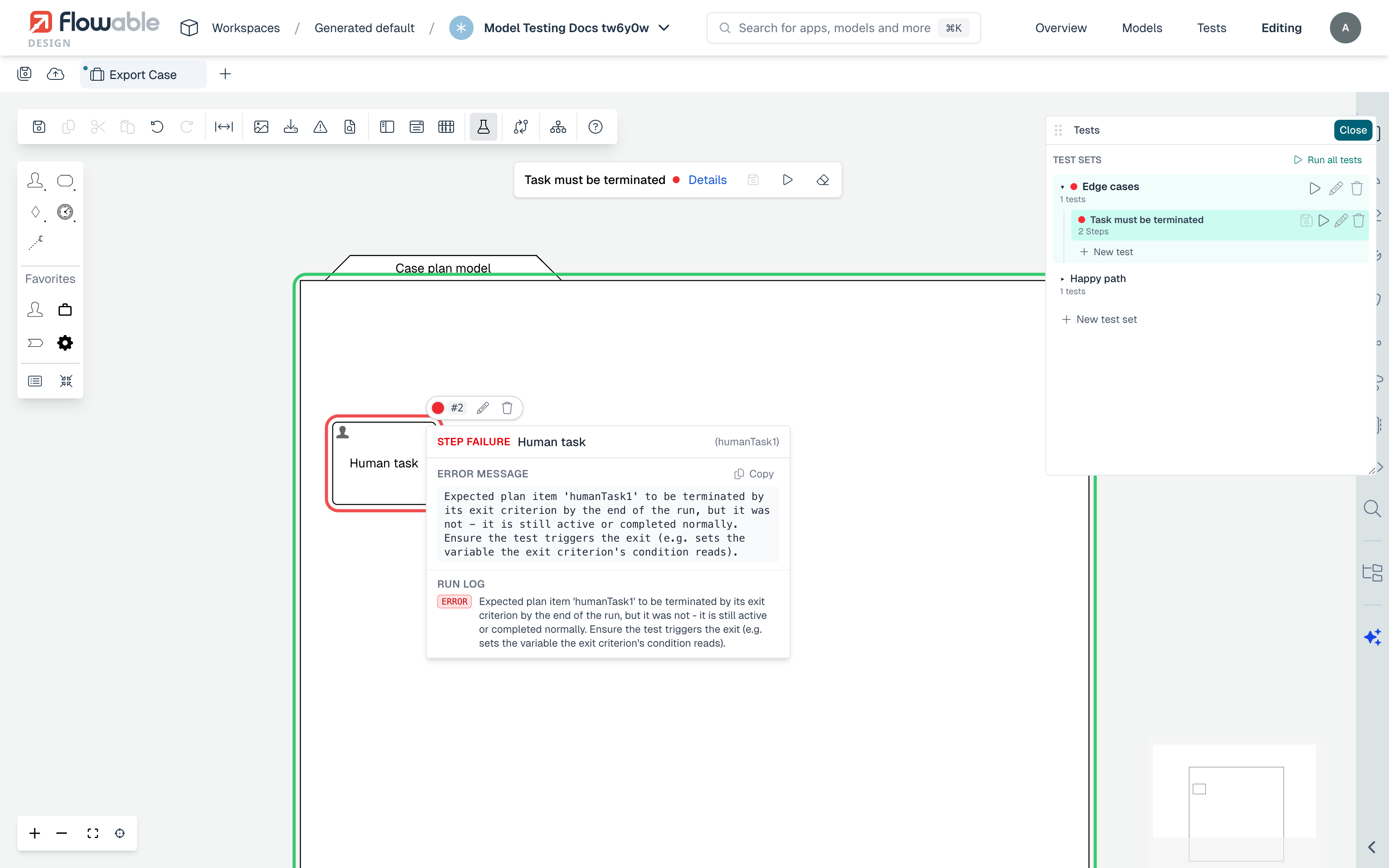Delete the Edge cases test set
This screenshot has height=868, width=1389.
point(1357,188)
